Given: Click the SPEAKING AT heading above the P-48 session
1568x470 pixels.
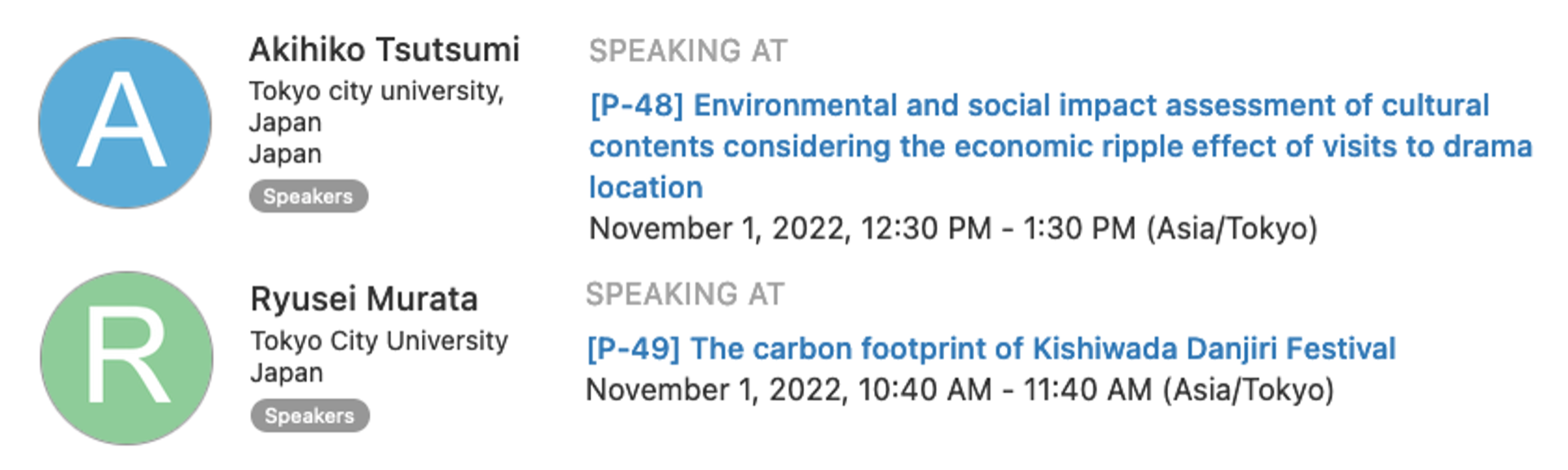Looking at the screenshot, I should 688,51.
